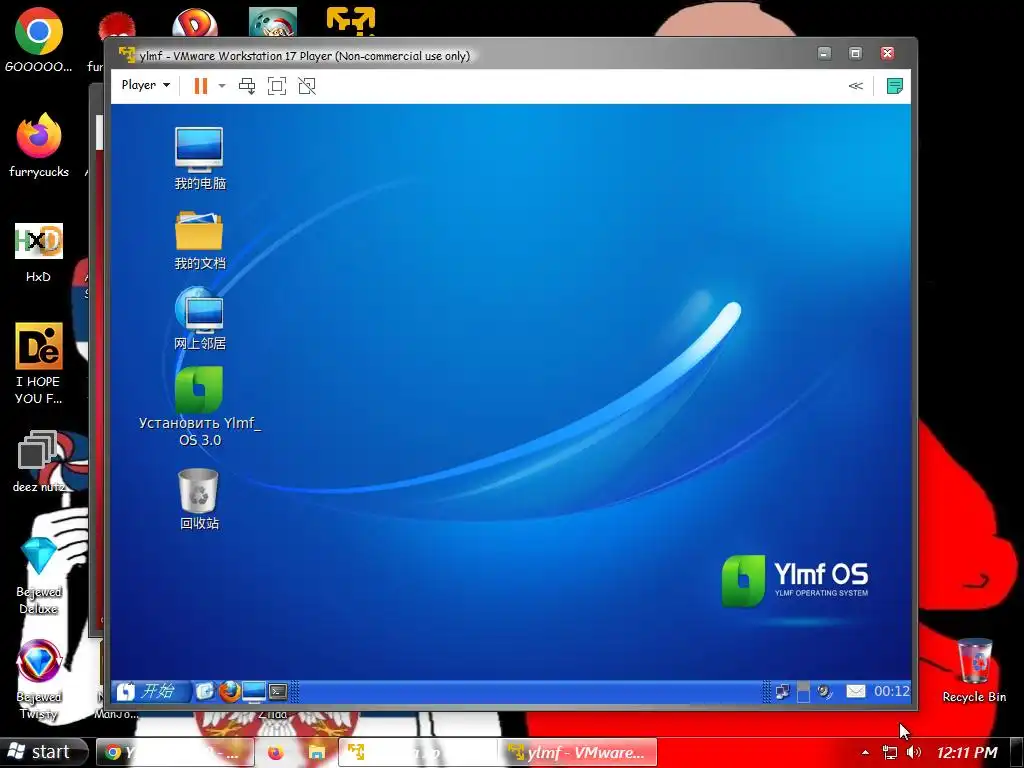The width and height of the screenshot is (1024, 768).
Task: Open 回收站 recycle bin in guest
Action: [199, 499]
